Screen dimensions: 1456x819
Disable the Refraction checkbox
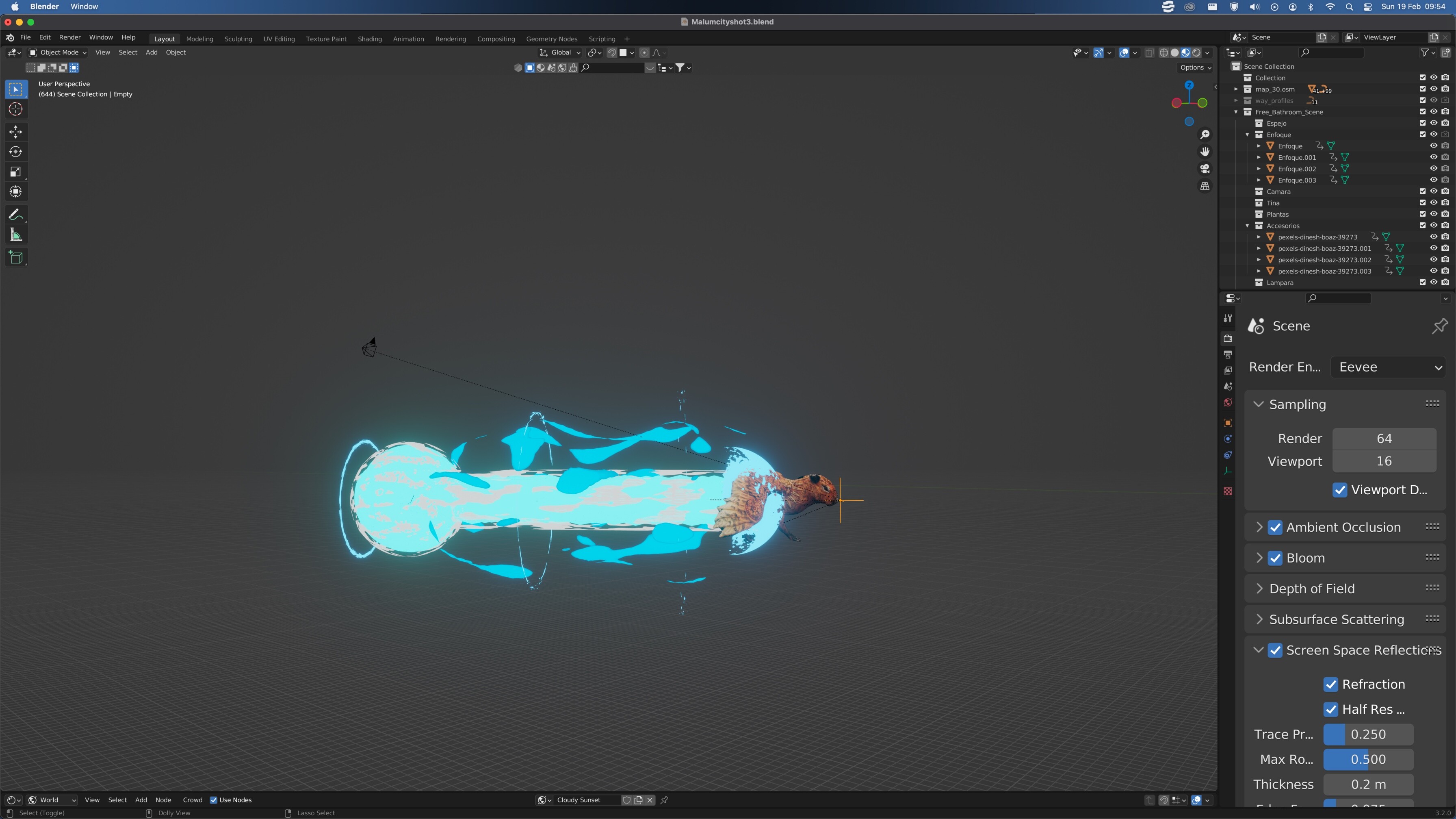click(1331, 684)
